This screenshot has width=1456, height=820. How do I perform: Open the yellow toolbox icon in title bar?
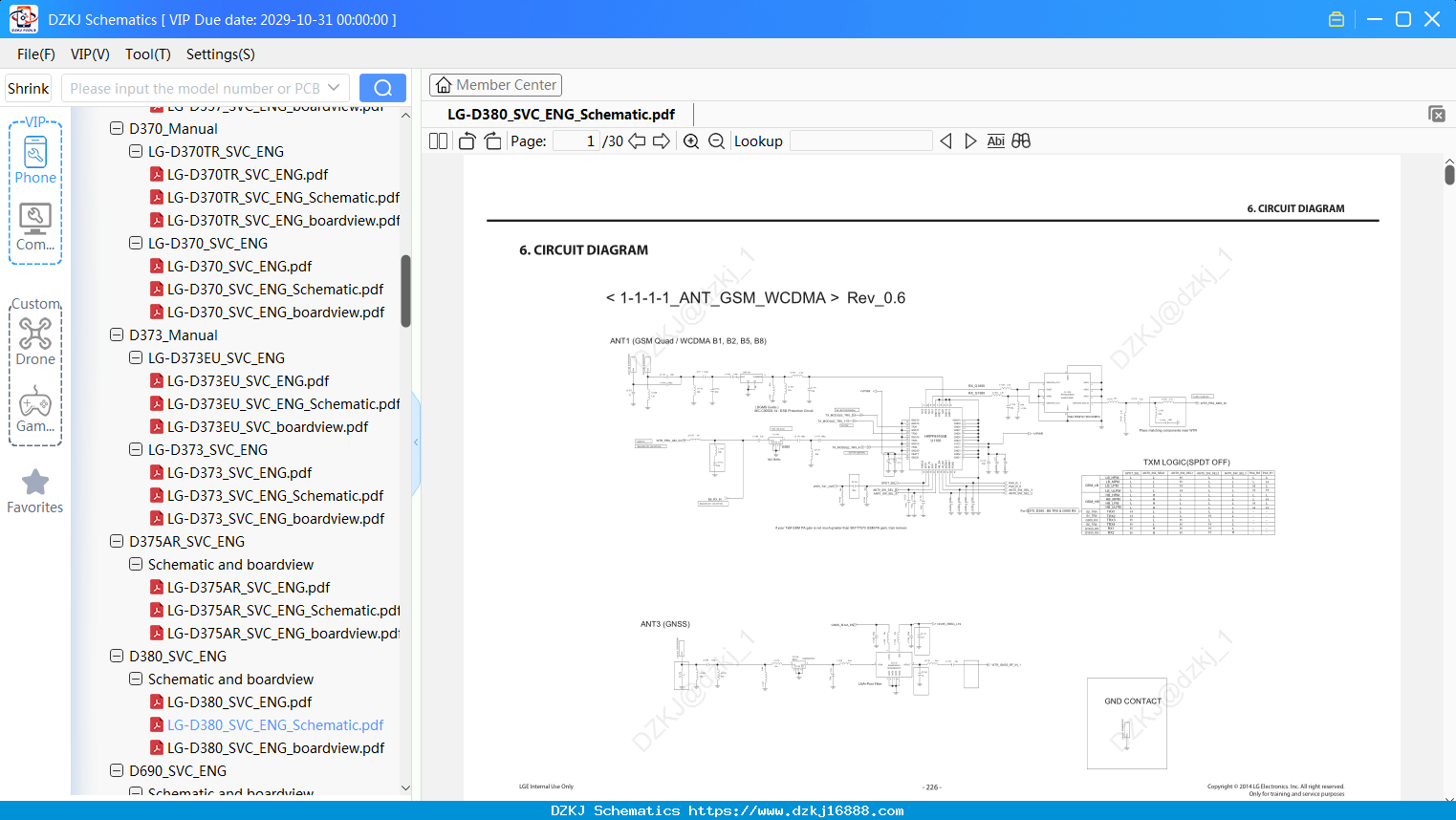(x=1336, y=19)
